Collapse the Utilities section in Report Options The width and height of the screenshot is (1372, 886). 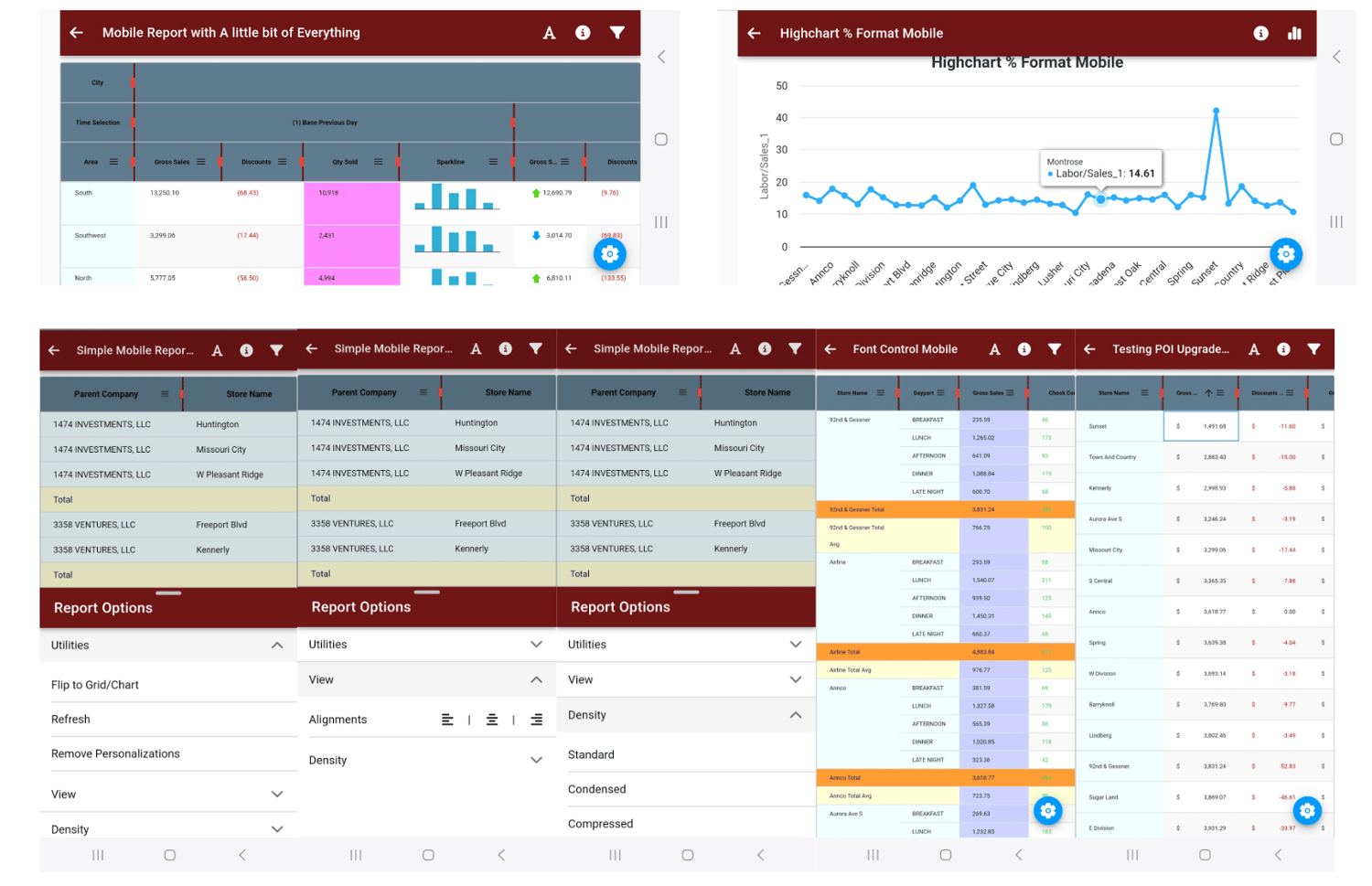[x=276, y=645]
